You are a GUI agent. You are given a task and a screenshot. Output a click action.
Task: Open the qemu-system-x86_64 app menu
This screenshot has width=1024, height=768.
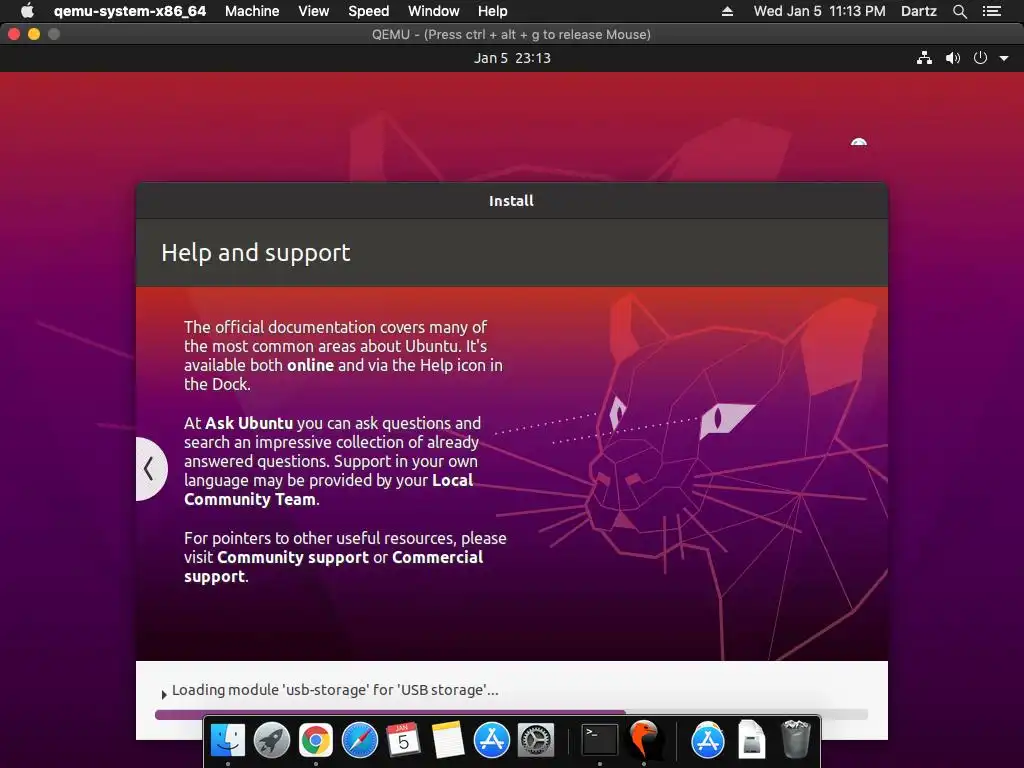click(x=129, y=11)
